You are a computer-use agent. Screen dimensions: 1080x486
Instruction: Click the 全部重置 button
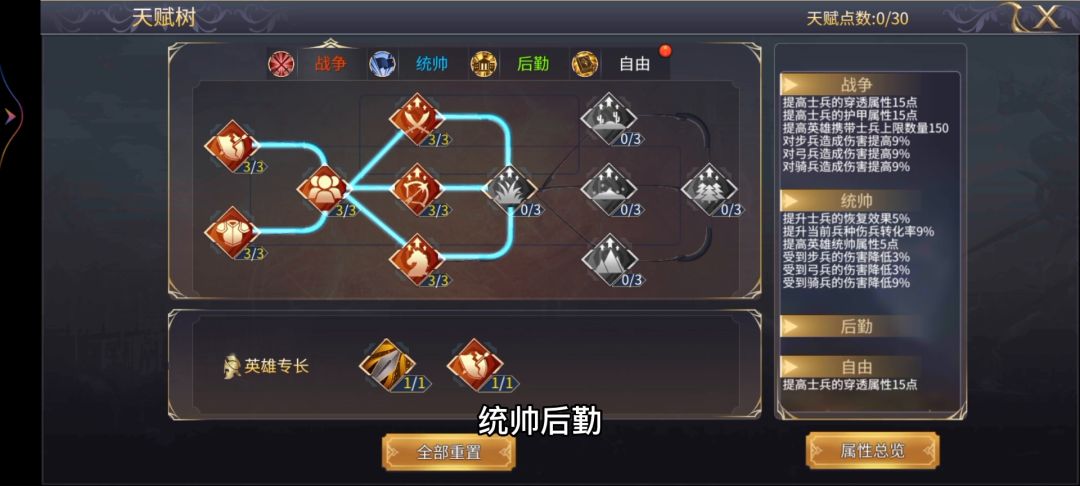[448, 452]
